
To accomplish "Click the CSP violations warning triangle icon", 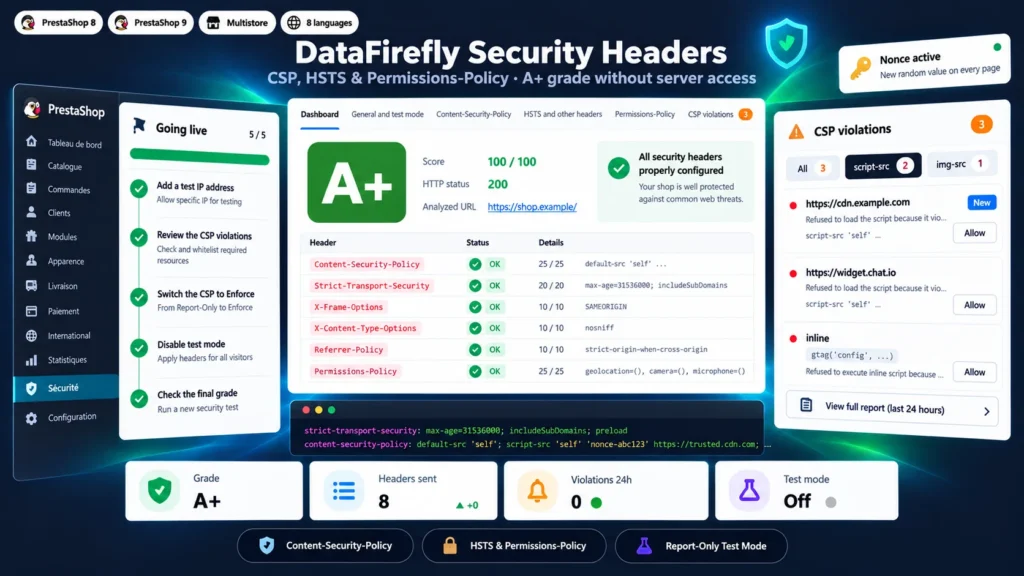I will pyautogui.click(x=796, y=132).
